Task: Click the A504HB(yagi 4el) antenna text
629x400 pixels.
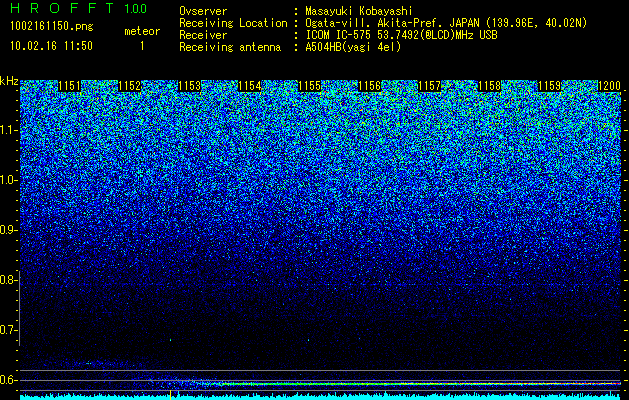Action: [x=353, y=47]
